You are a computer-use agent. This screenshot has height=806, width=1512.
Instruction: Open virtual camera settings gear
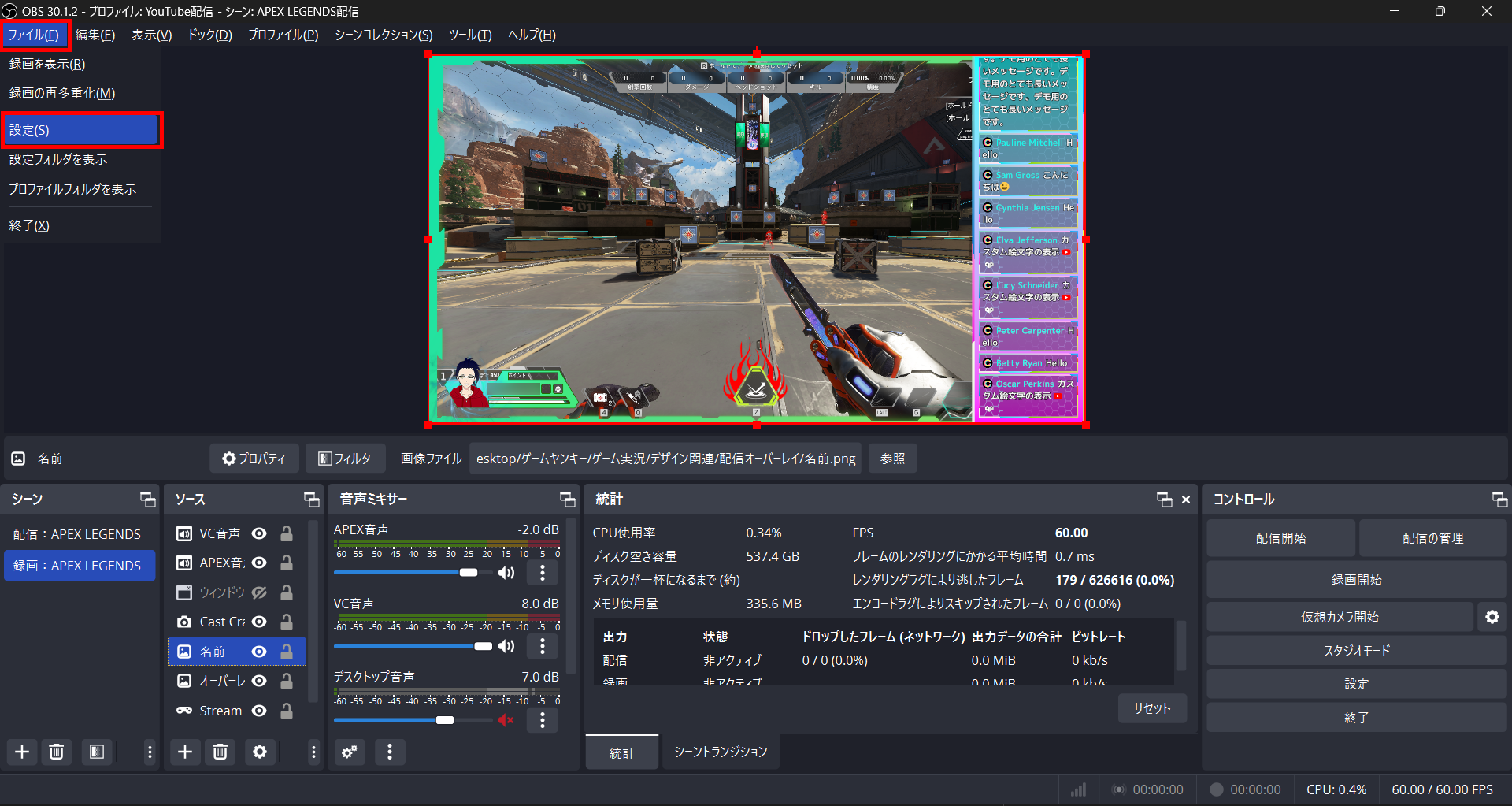[1492, 617]
